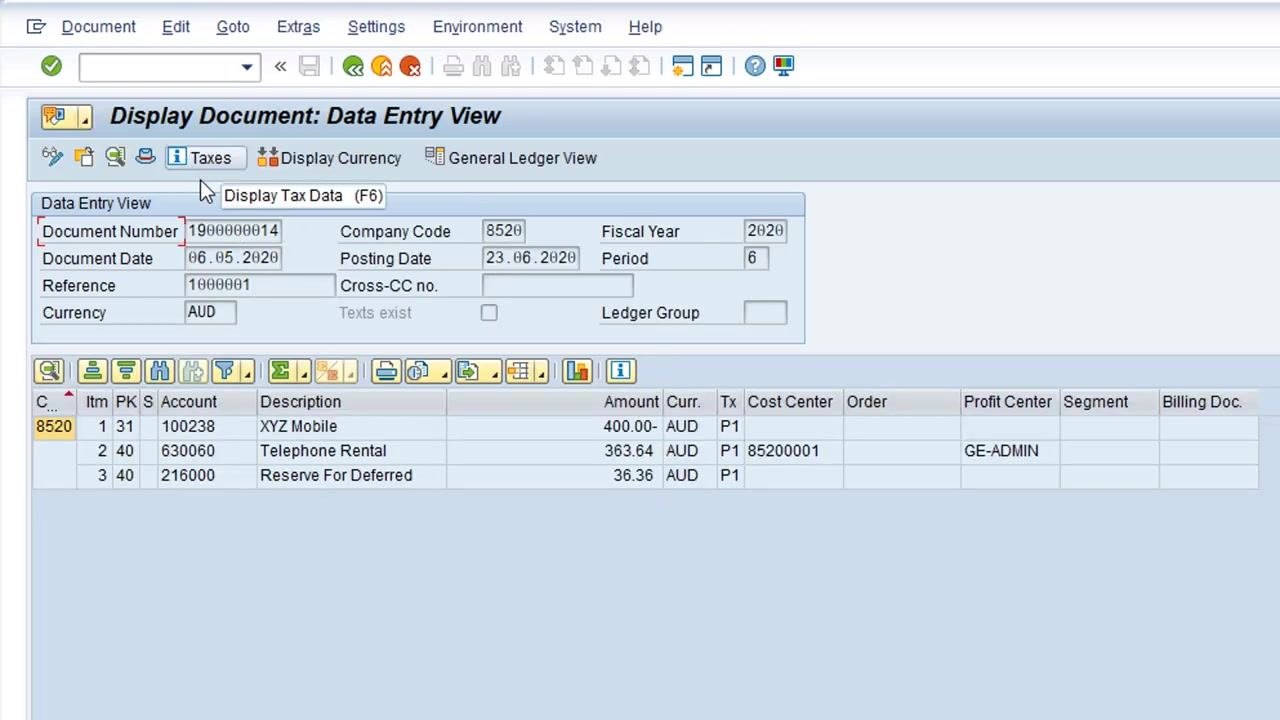Screen dimensions: 1280x720
Task: Click the green Enter checkmark icon
Action: click(51, 66)
